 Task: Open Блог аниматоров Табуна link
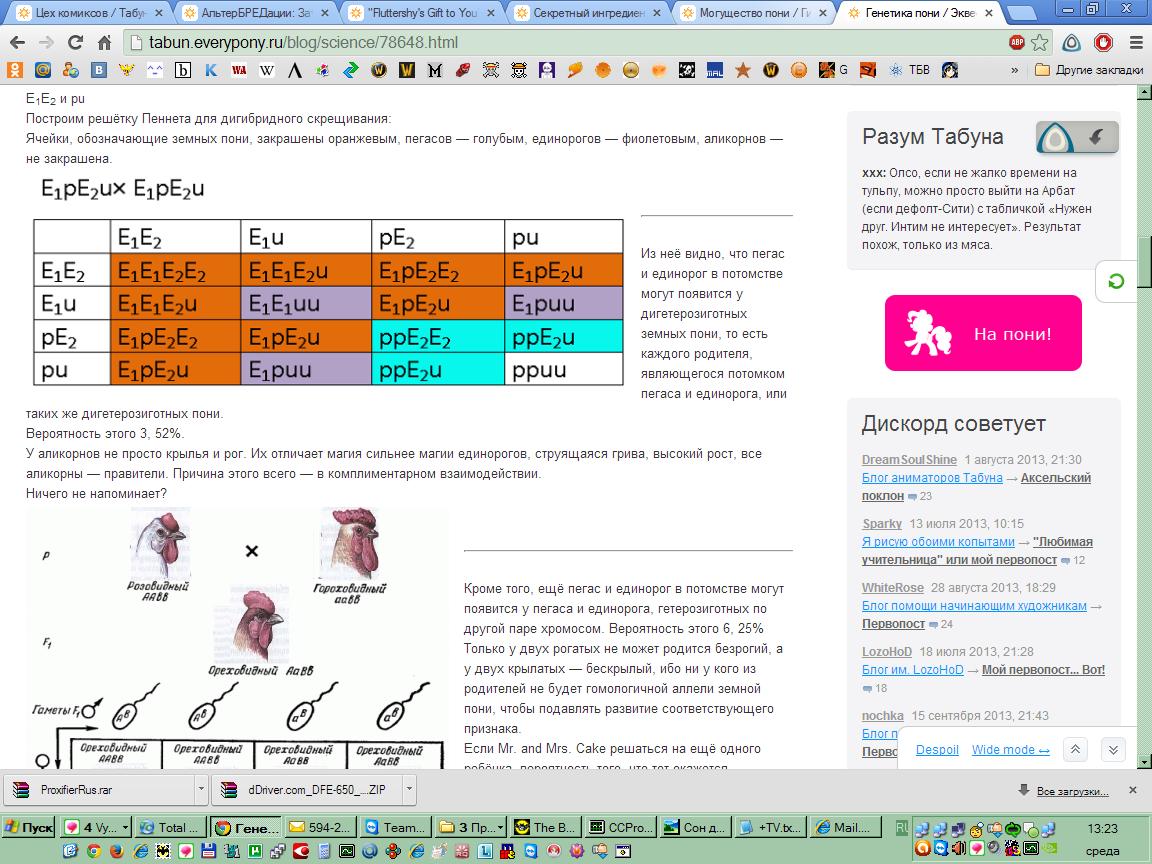932,478
